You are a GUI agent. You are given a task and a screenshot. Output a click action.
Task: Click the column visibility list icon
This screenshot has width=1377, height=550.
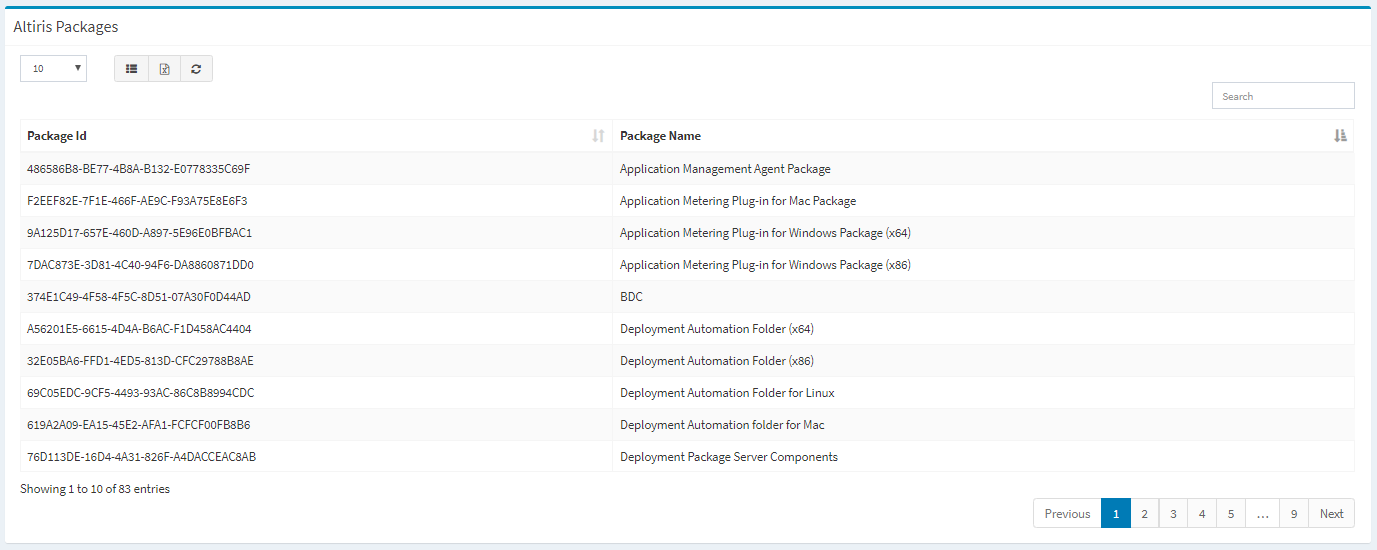tap(131, 69)
